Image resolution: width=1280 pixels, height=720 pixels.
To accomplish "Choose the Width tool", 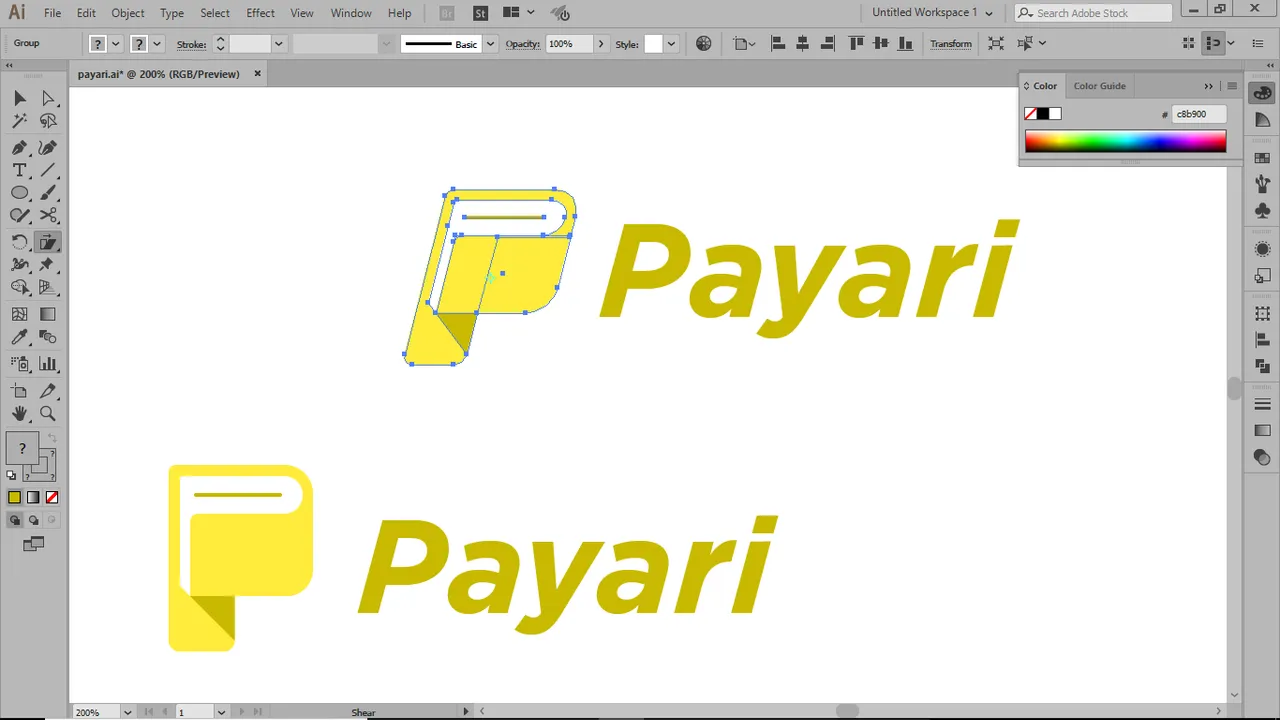I will coord(19,265).
